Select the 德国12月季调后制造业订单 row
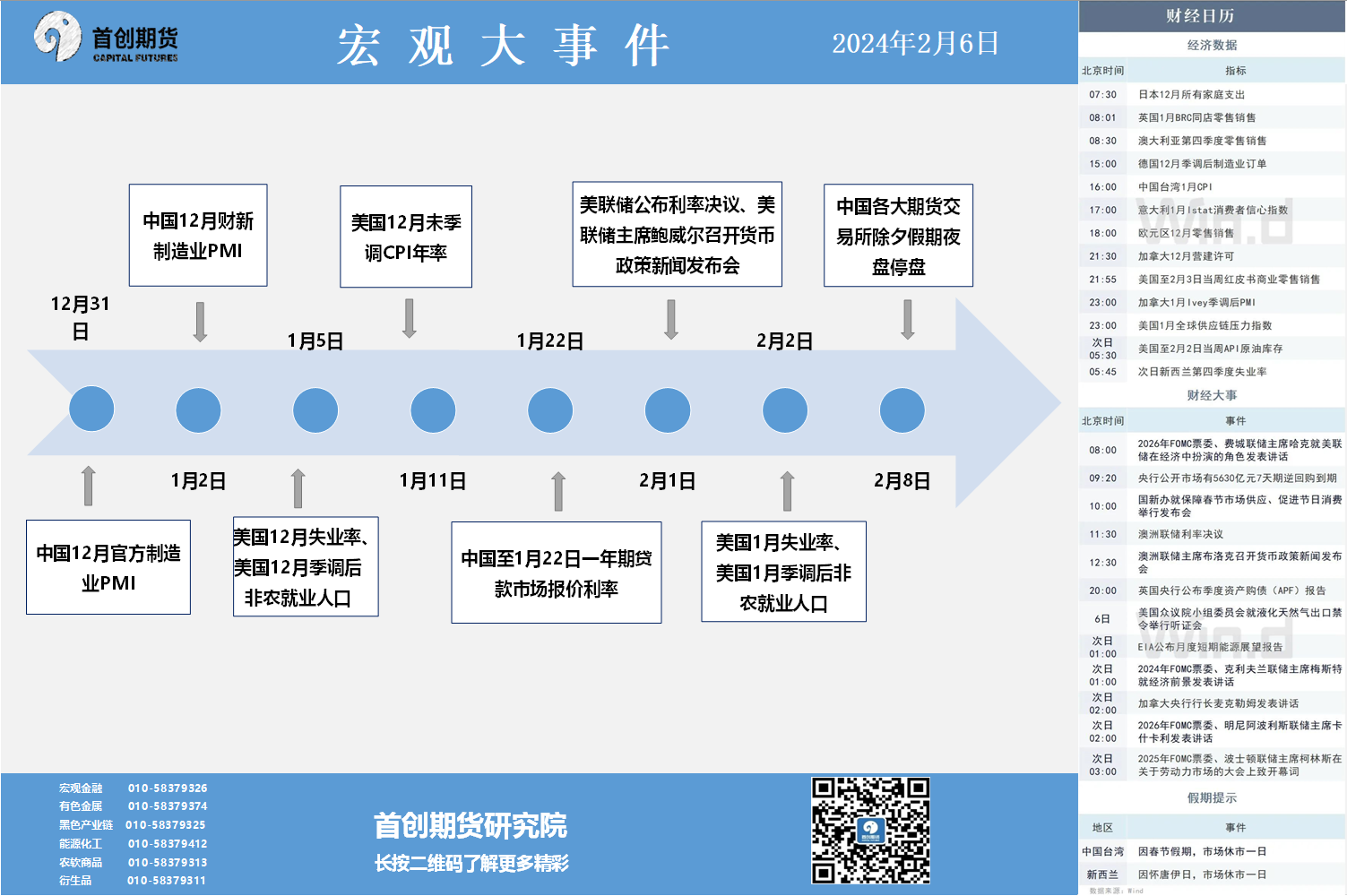This screenshot has width=1347, height=896. click(1212, 164)
